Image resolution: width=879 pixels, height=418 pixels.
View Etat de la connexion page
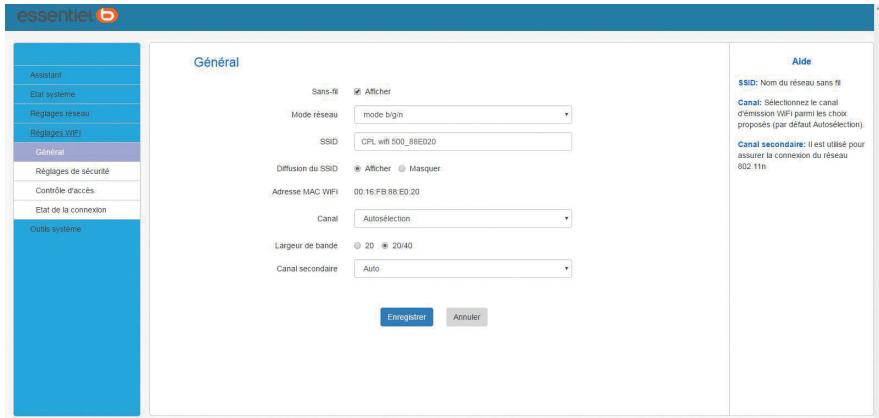(x=71, y=209)
